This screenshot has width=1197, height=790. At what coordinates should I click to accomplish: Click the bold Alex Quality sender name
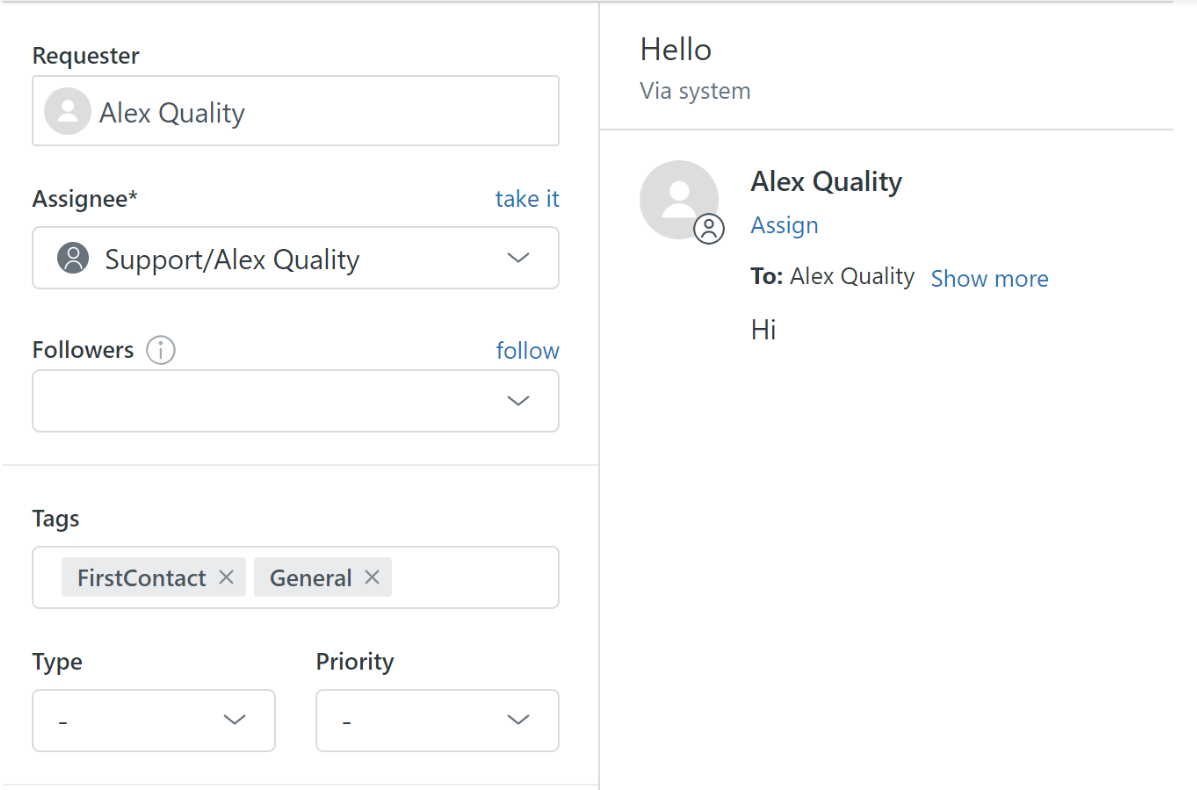click(826, 182)
